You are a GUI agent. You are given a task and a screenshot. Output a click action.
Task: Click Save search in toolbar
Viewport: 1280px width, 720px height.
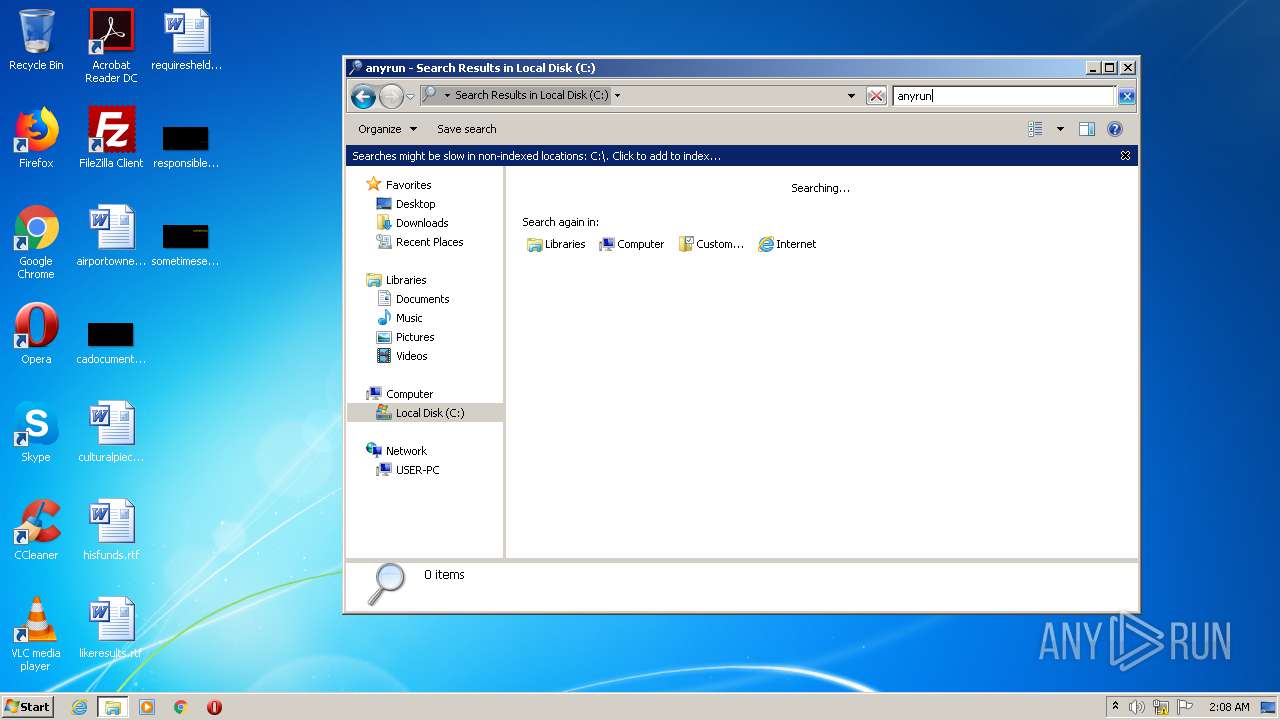click(466, 129)
